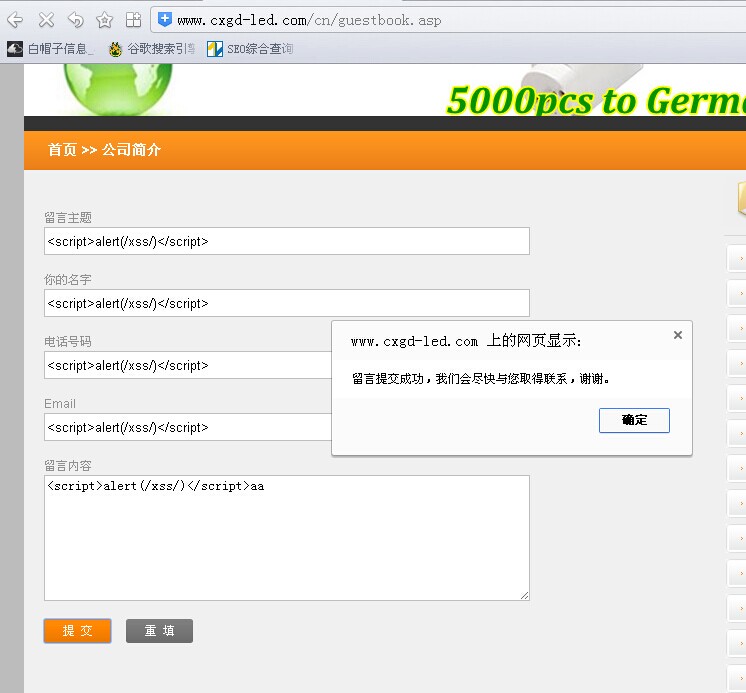Focus the 你的名字 input field
The width and height of the screenshot is (746, 693).
tap(287, 303)
